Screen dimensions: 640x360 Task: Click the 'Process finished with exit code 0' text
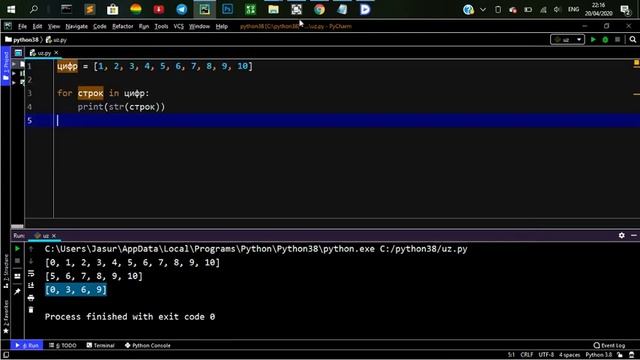coord(130,317)
